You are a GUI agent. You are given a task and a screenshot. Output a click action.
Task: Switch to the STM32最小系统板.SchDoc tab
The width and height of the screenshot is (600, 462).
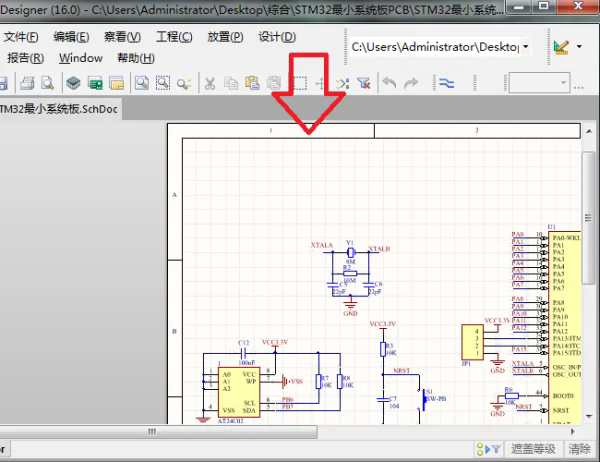click(x=59, y=109)
